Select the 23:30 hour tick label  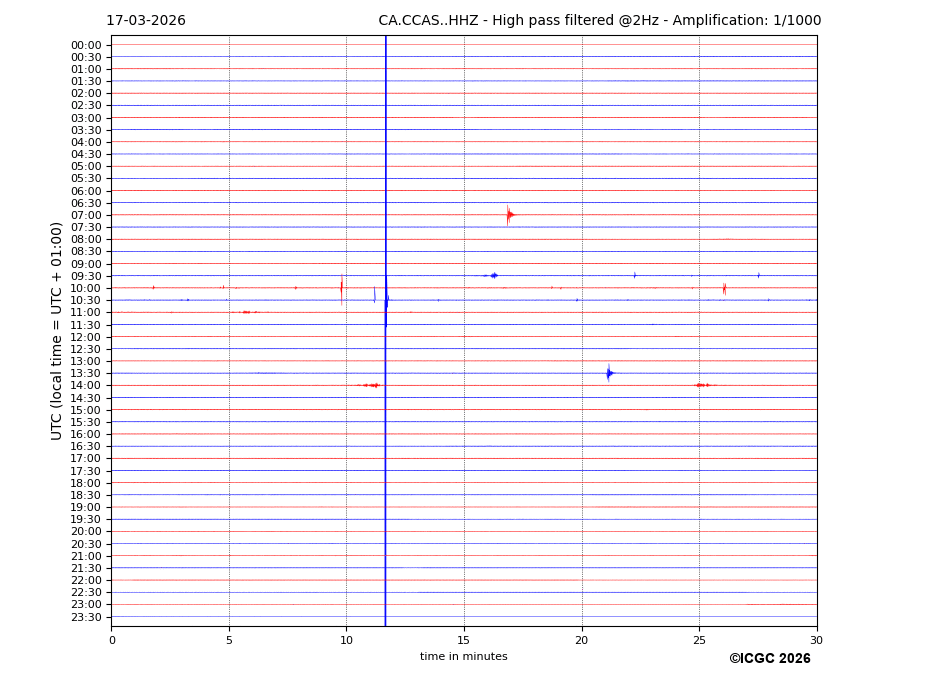(x=86, y=617)
